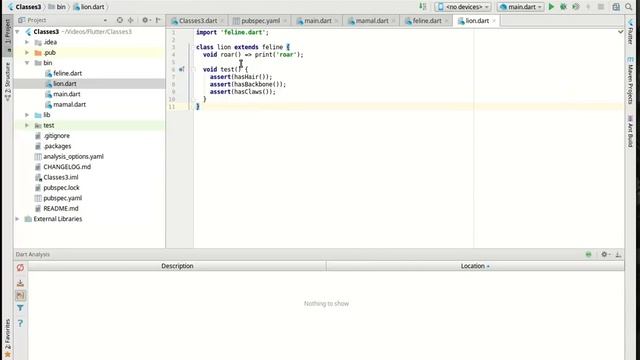Open the Dart Analysis filter funnel icon
The width and height of the screenshot is (640, 360).
(x=20, y=308)
